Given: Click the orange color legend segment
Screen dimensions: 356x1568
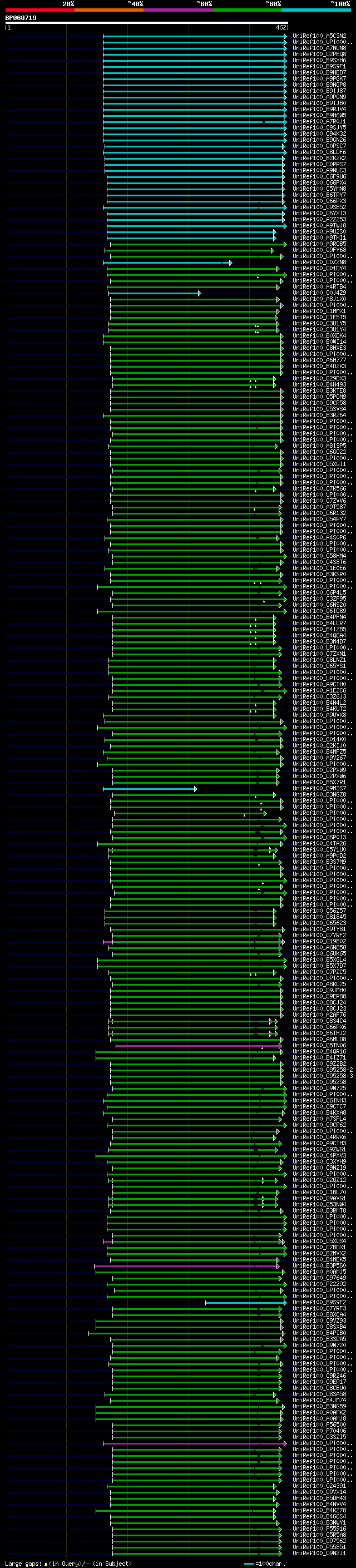Looking at the screenshot, I should pos(109,10).
